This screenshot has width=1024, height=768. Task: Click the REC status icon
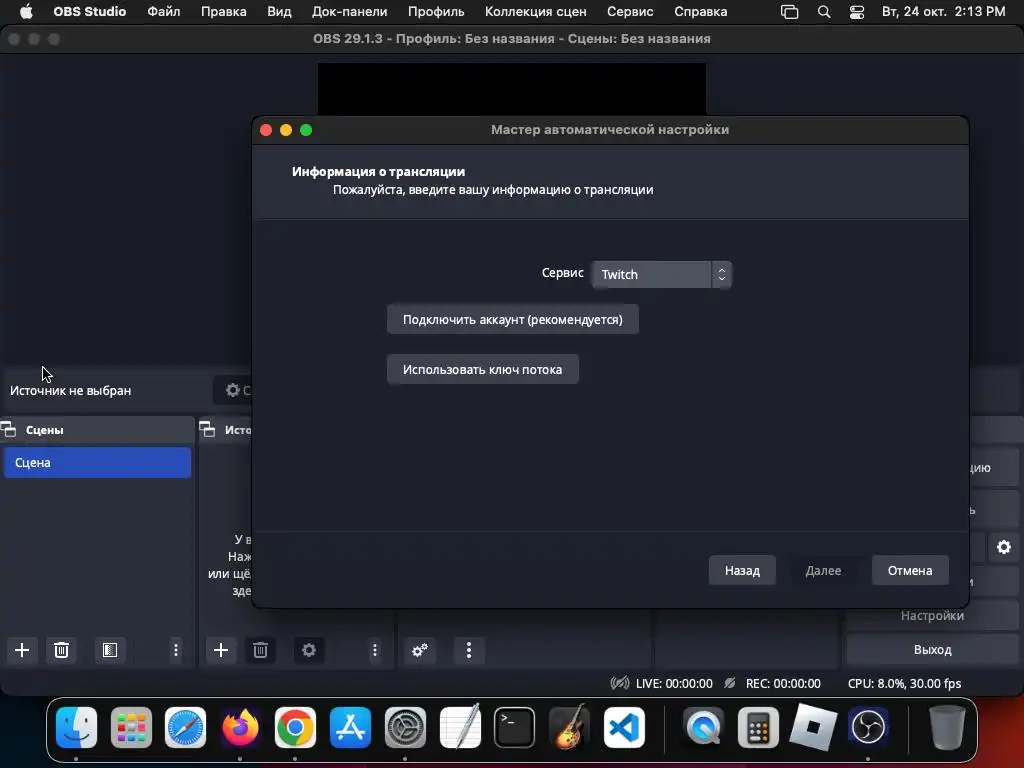[730, 683]
